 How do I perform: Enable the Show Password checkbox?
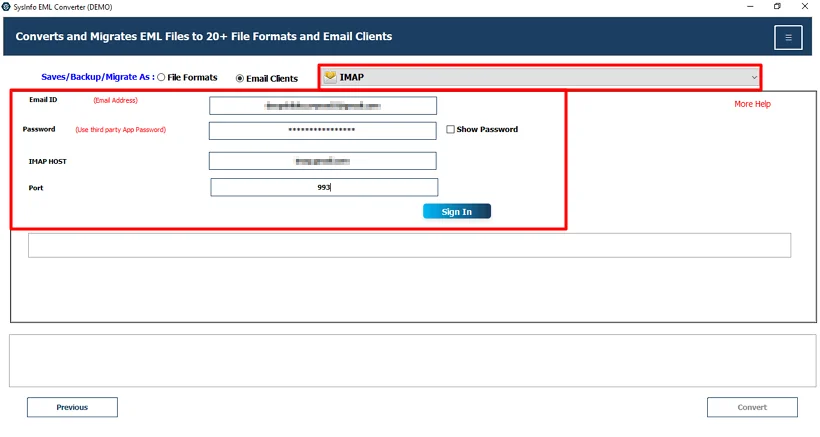[450, 129]
